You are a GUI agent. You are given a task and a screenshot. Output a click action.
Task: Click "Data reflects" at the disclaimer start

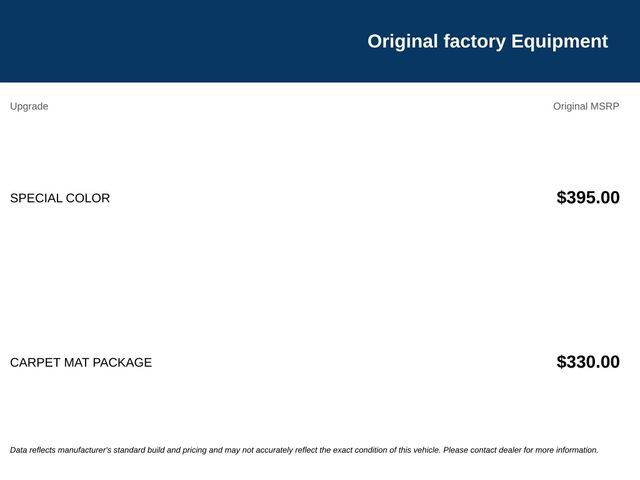[32, 450]
